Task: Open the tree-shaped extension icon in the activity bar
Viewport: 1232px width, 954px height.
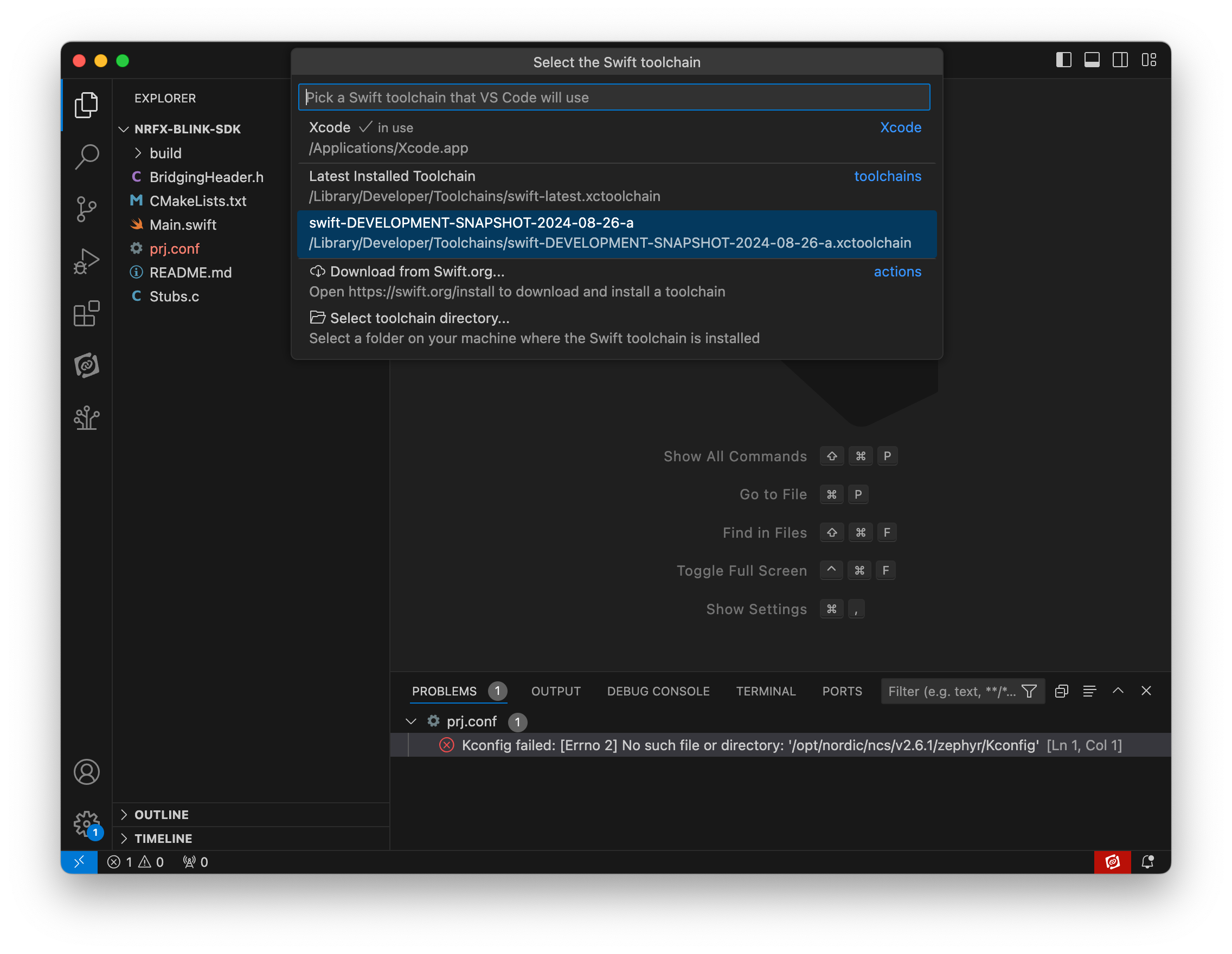Action: pos(86,418)
